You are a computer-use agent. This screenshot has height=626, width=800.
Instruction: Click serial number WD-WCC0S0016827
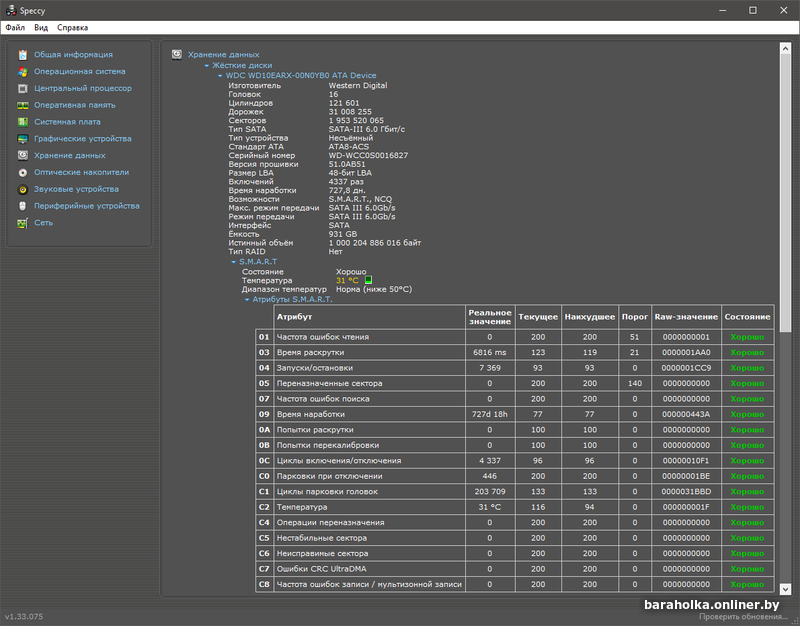point(368,156)
